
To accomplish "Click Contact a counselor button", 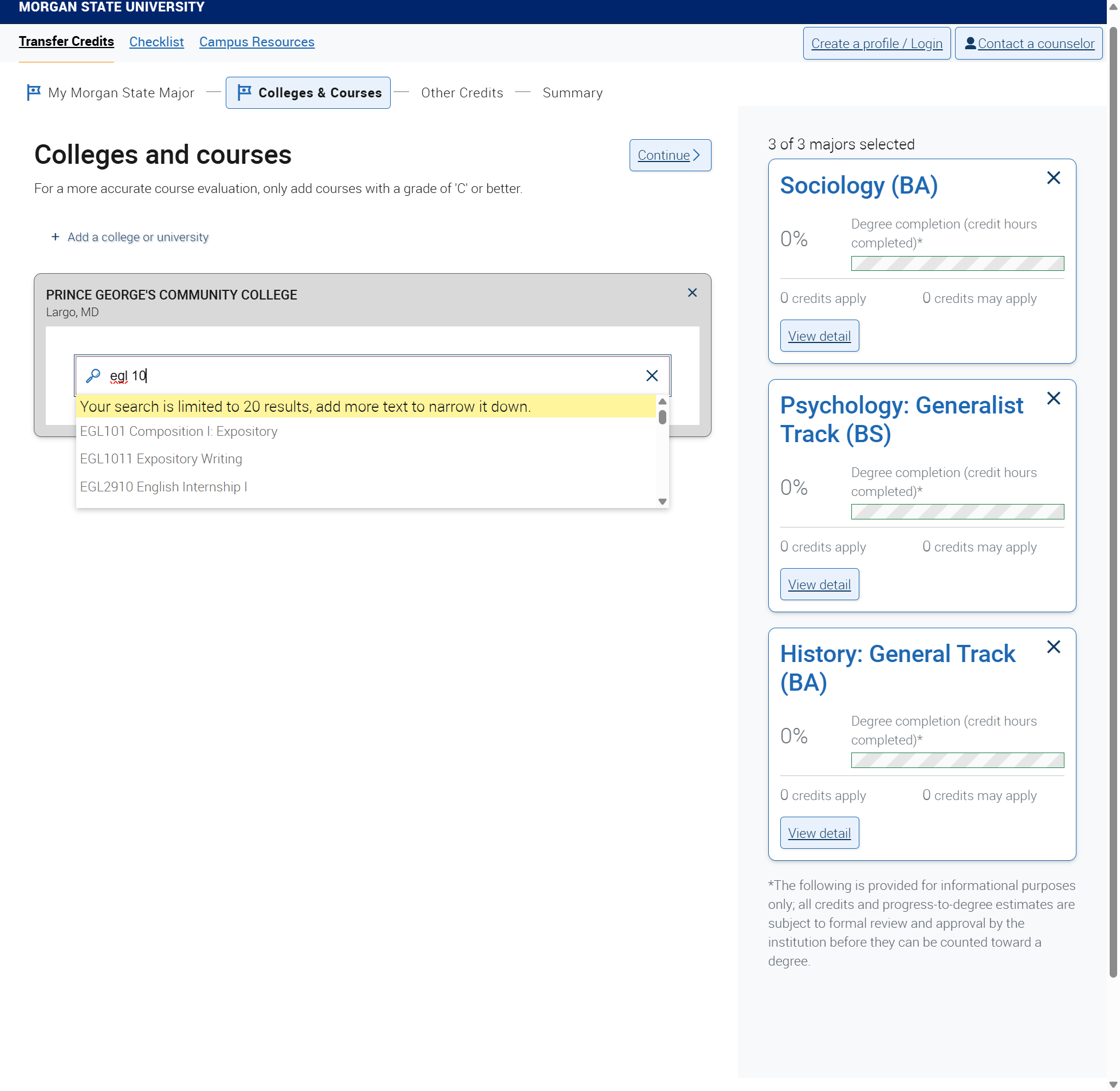I will 1029,43.
